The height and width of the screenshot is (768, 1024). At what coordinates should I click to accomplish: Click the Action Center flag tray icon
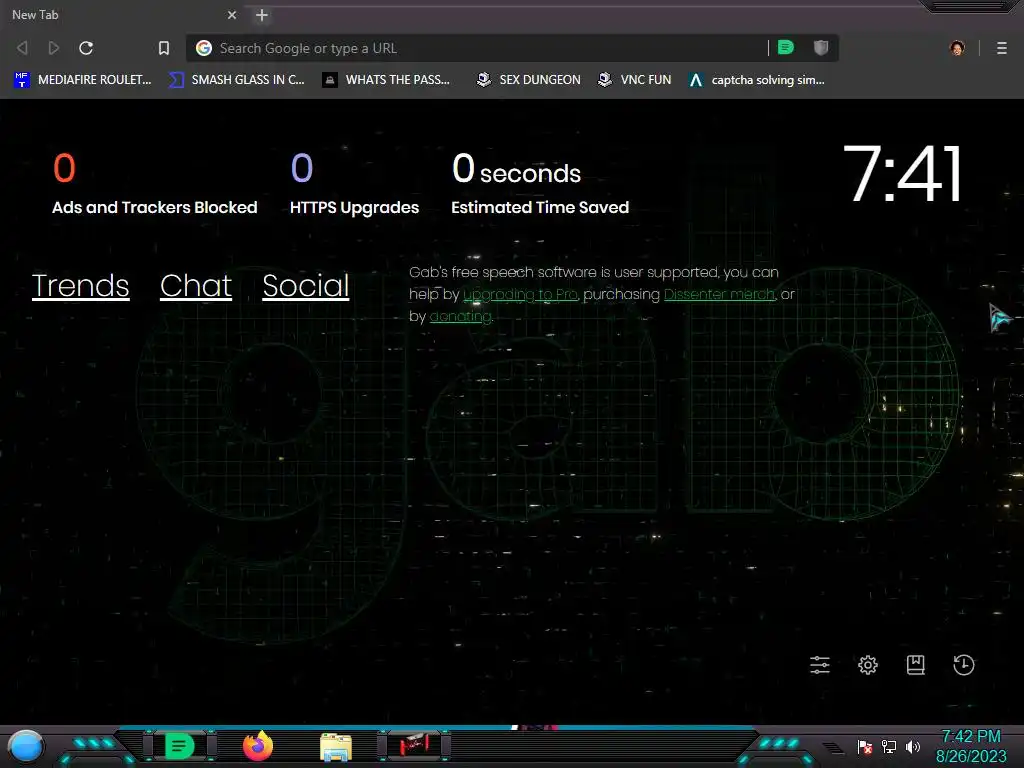865,747
